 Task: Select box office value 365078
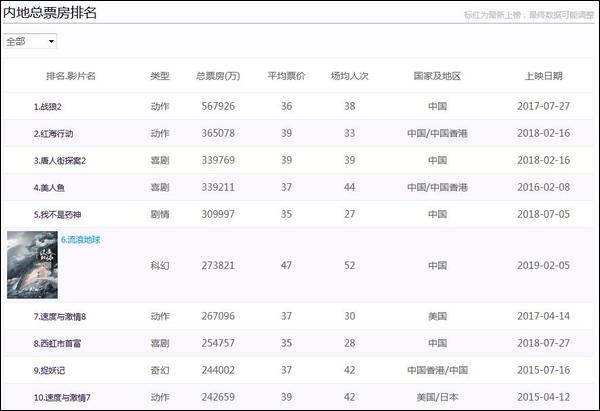click(218, 134)
